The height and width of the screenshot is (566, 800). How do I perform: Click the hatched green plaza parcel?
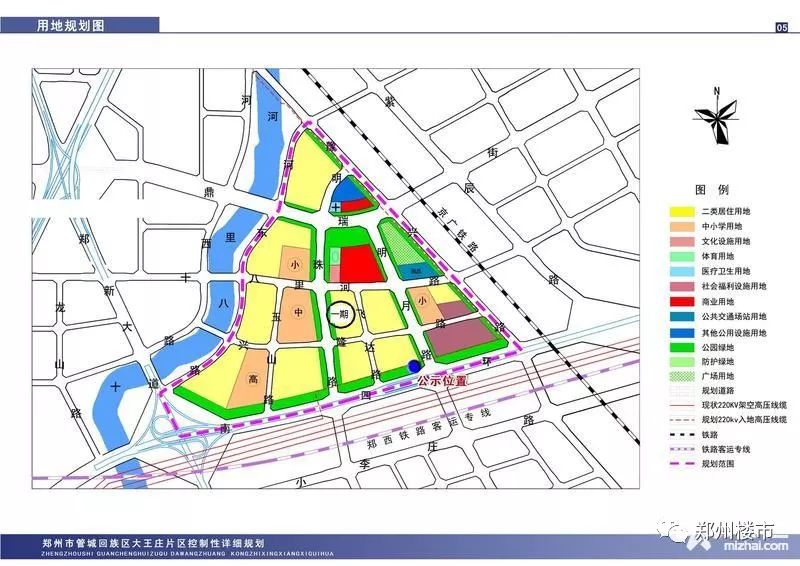click(403, 244)
